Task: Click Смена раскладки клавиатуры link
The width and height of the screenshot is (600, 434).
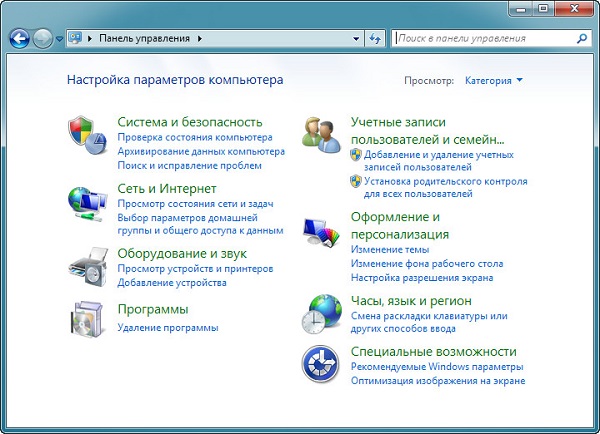Action: [x=429, y=322]
